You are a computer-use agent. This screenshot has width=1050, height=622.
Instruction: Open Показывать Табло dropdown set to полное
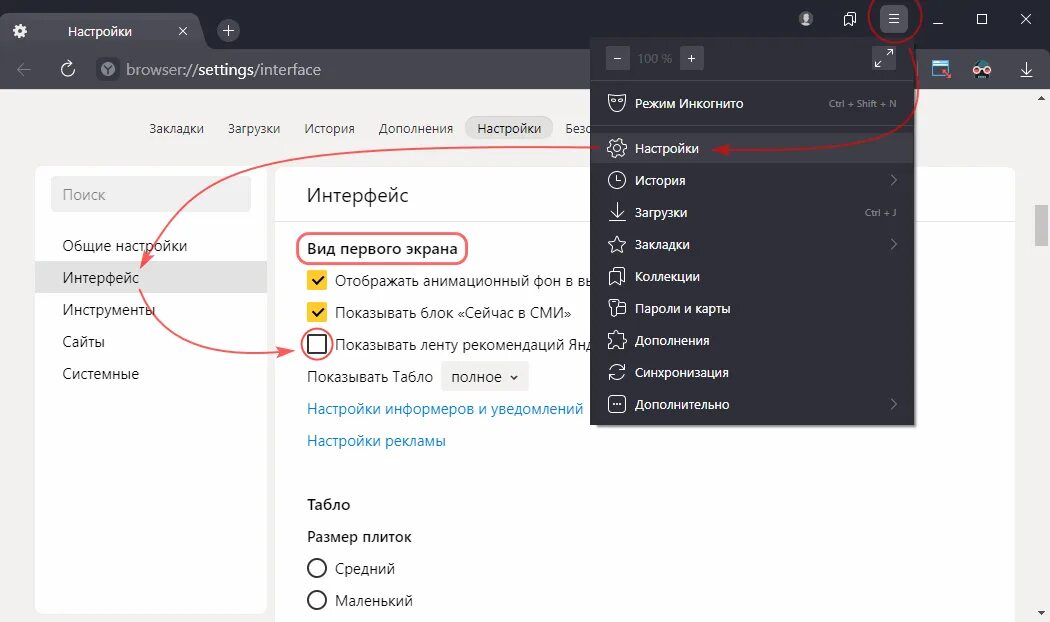click(x=485, y=377)
